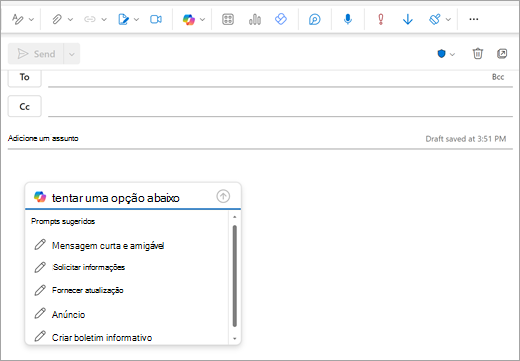The width and height of the screenshot is (520, 361).
Task: Start dictation with the microphone icon
Action: click(x=348, y=19)
